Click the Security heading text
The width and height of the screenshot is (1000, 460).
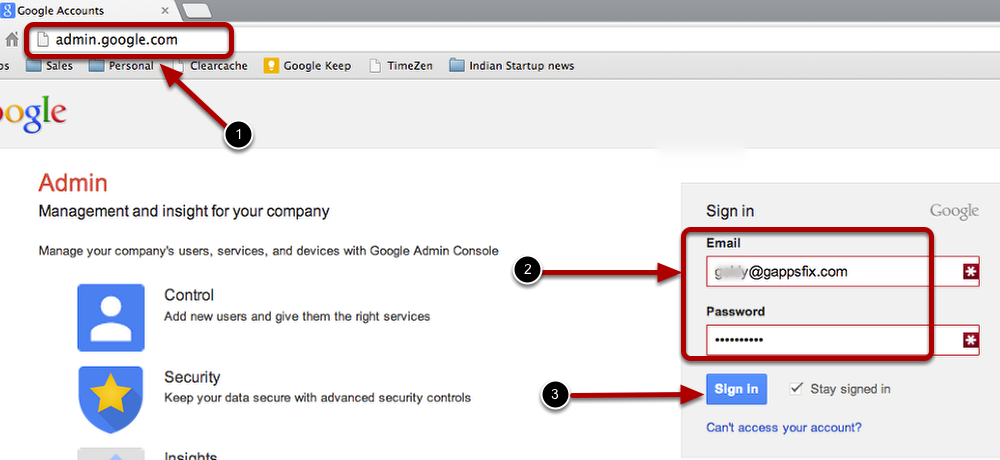(192, 377)
